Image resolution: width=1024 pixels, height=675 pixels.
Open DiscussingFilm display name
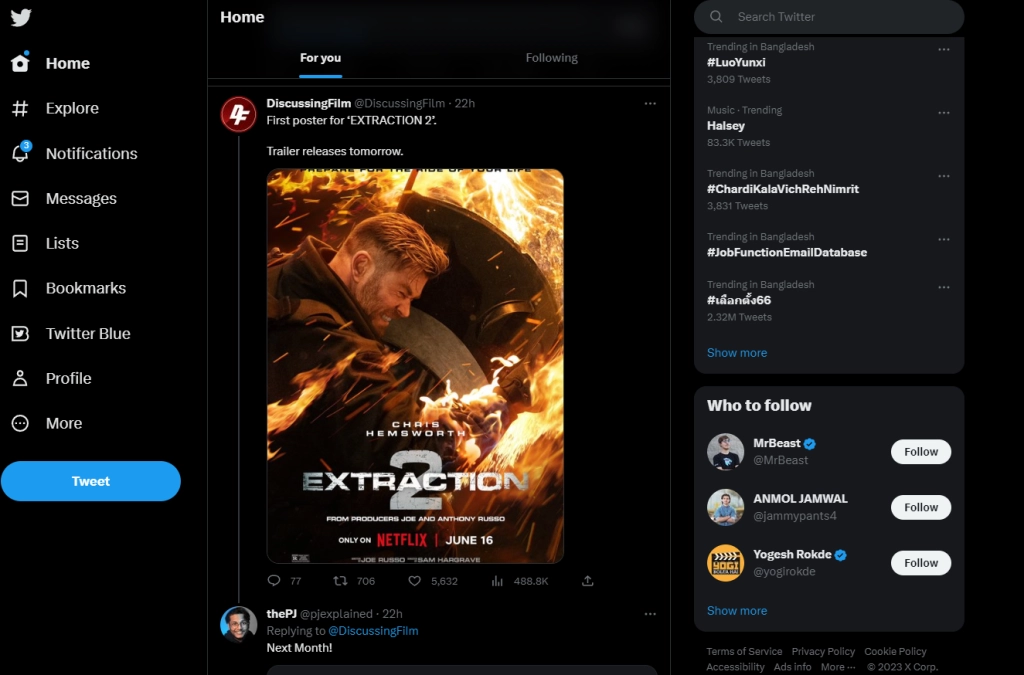coord(308,103)
